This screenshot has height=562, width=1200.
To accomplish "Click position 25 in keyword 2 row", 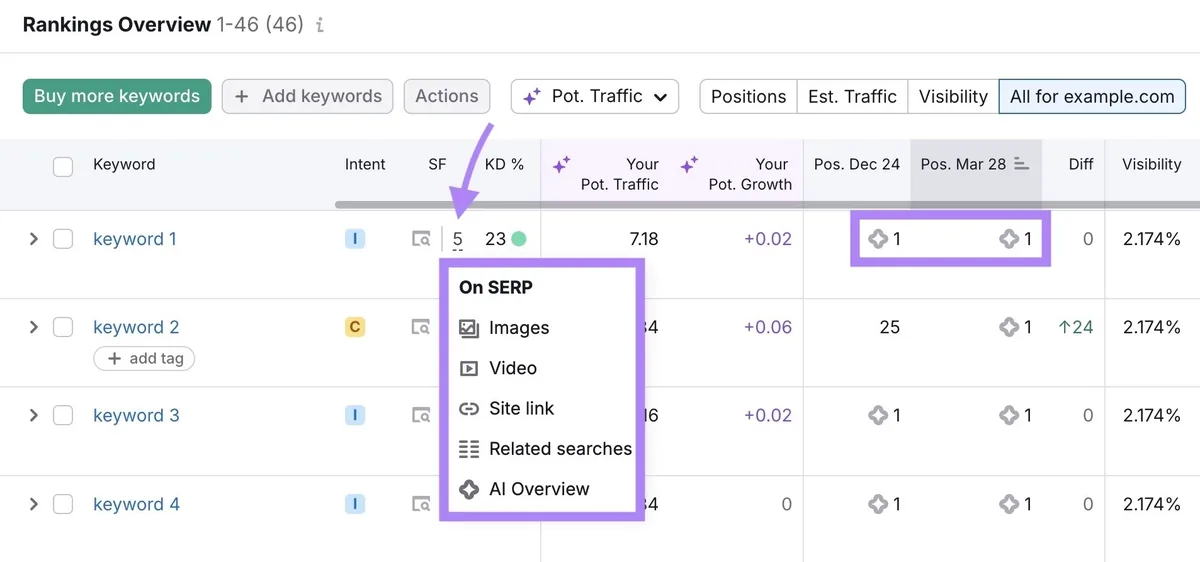I will point(889,327).
